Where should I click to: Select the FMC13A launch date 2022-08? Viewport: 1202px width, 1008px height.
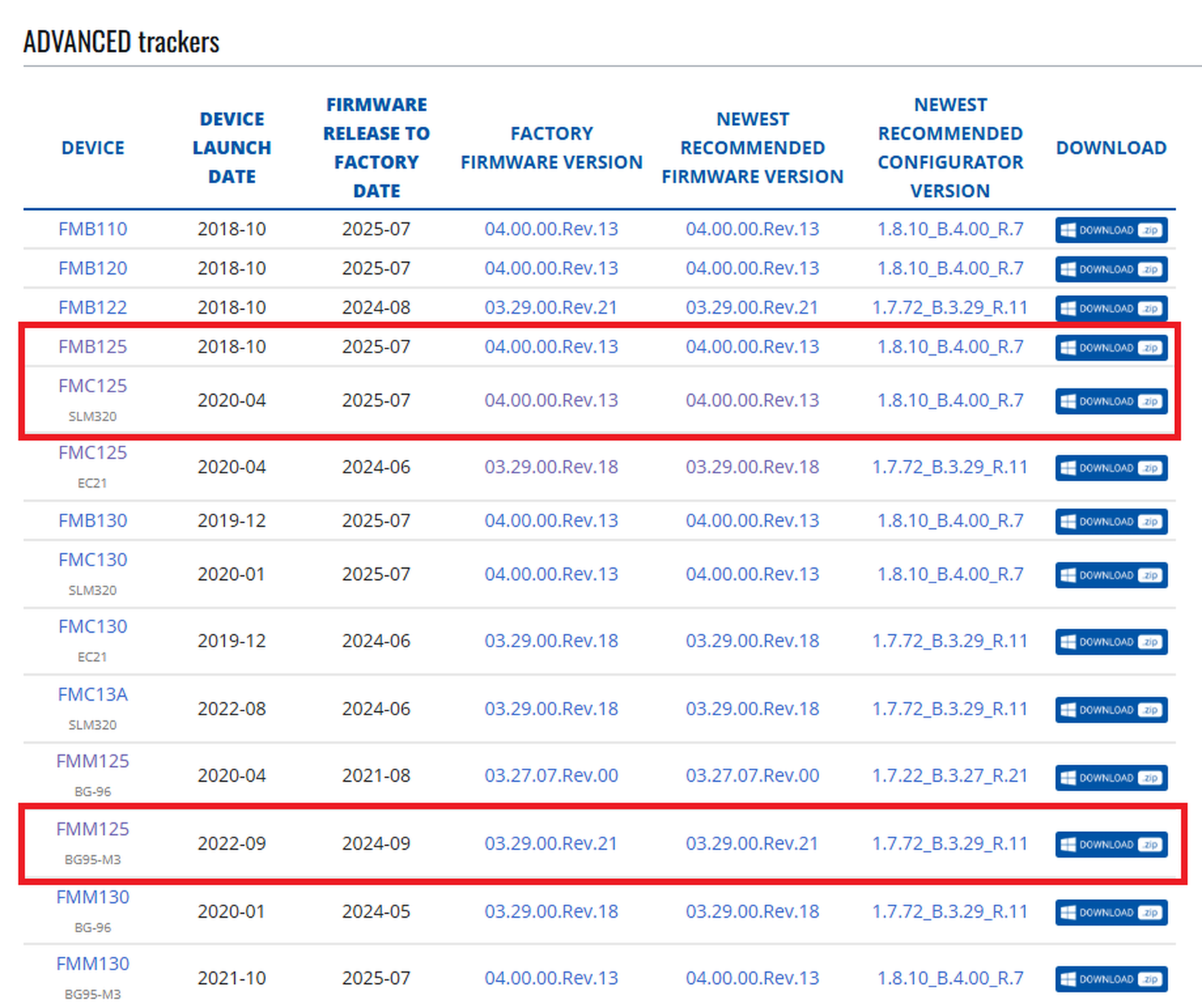(x=232, y=709)
